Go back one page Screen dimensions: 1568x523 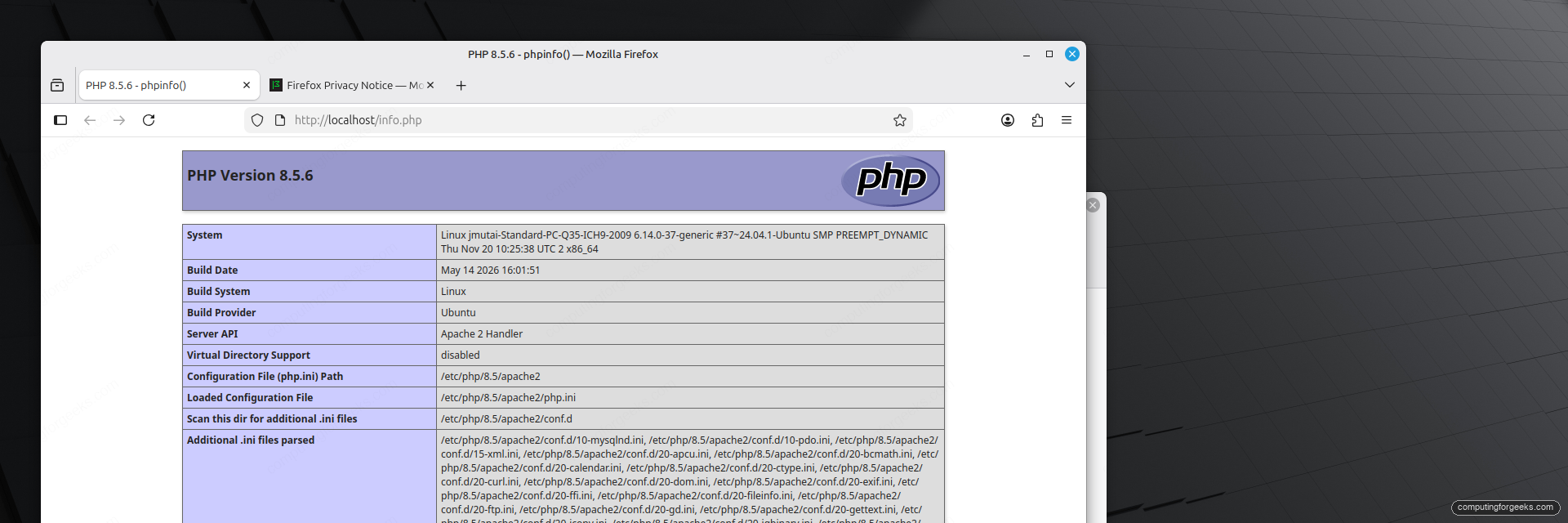click(90, 120)
